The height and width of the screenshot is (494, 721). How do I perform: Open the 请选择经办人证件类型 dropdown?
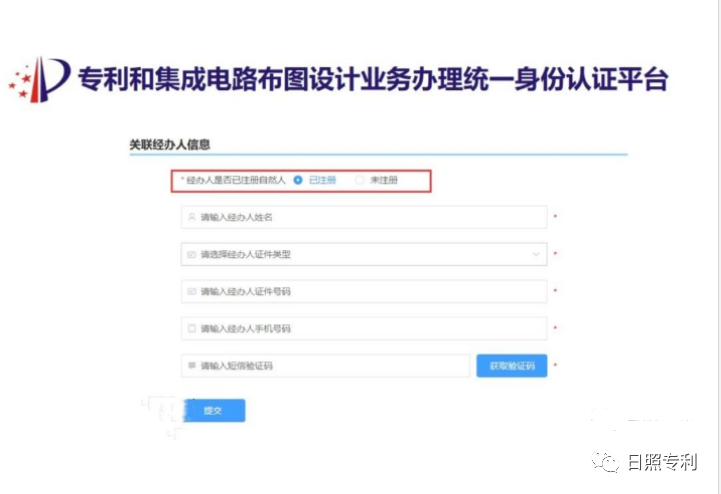[x=360, y=254]
